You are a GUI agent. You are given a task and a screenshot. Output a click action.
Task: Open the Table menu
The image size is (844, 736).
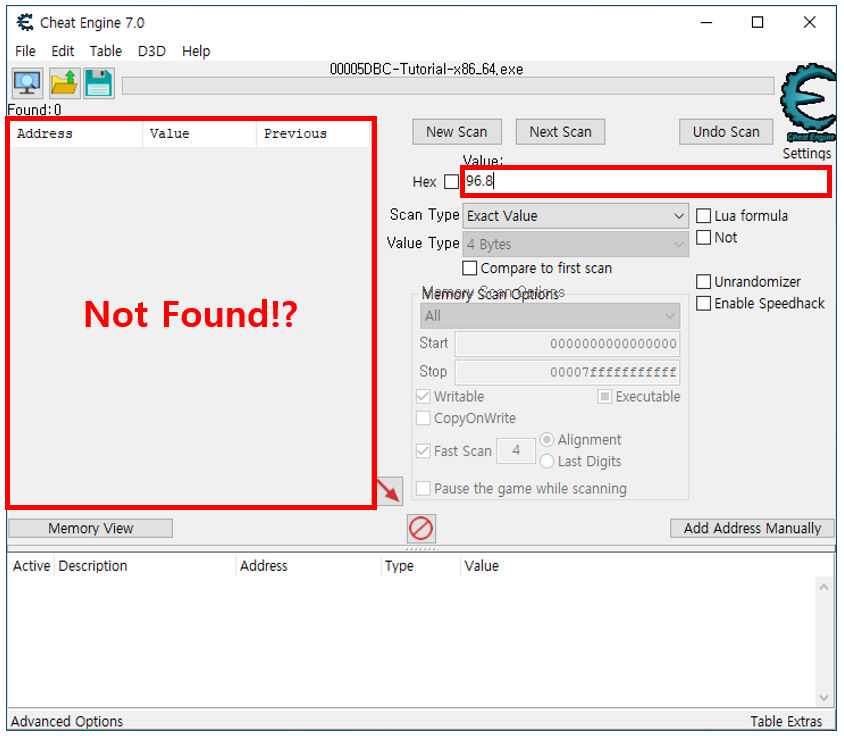point(106,51)
